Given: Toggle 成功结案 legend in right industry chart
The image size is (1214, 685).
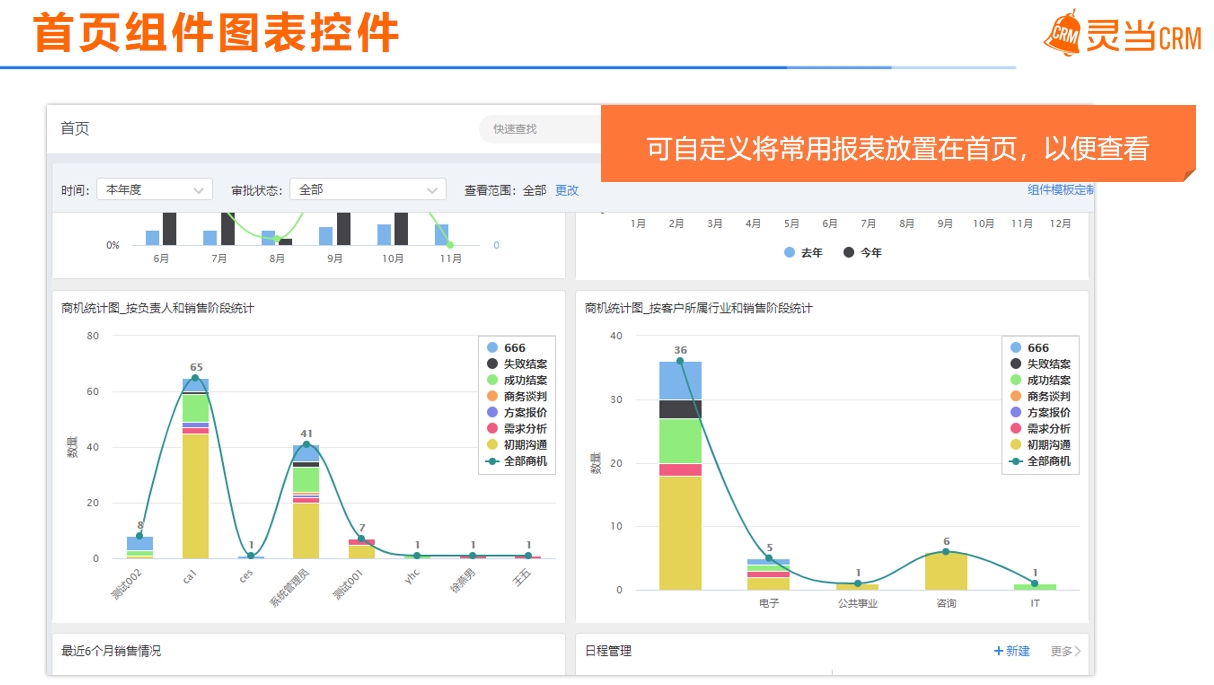Looking at the screenshot, I should pos(1040,380).
